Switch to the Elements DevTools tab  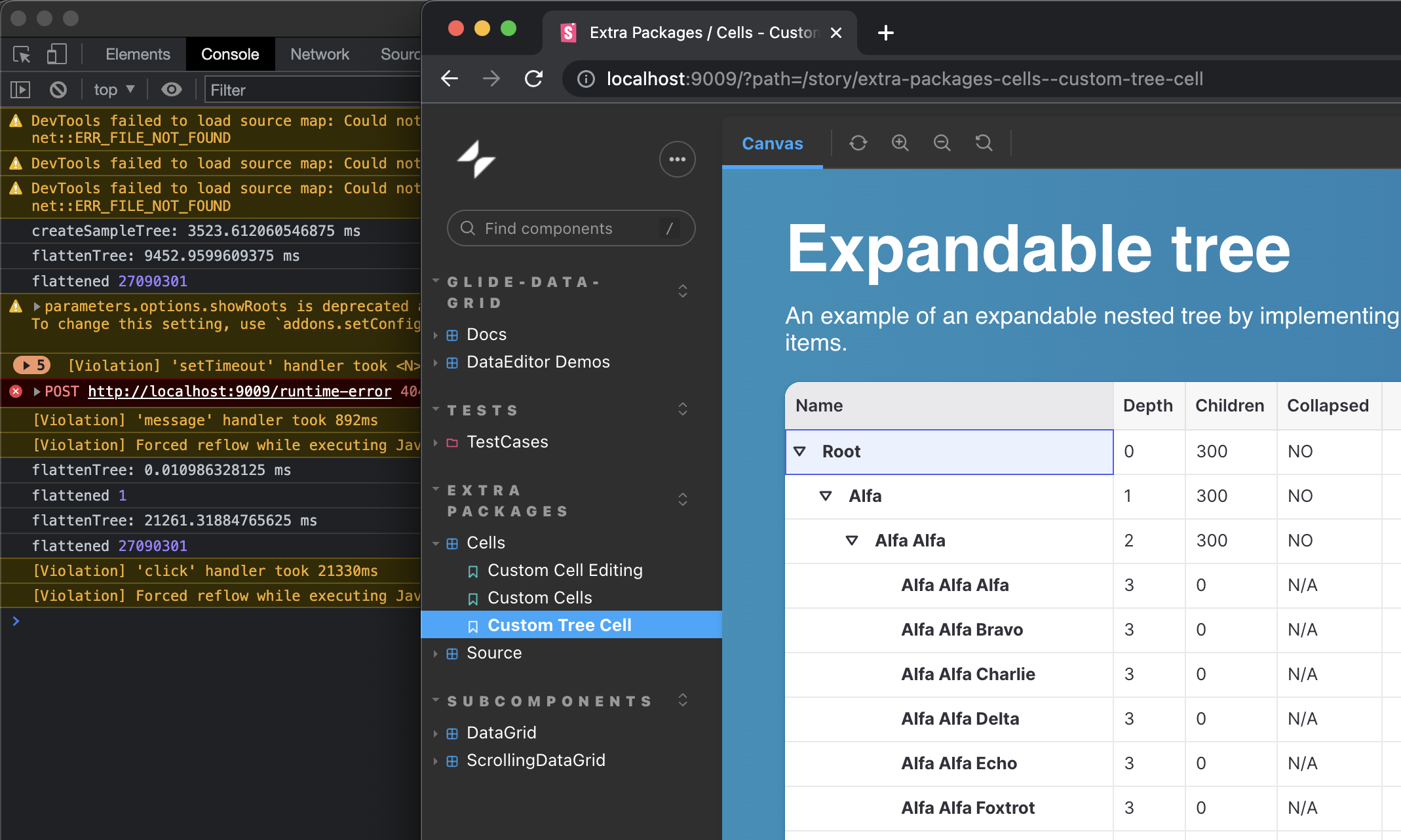[x=138, y=54]
